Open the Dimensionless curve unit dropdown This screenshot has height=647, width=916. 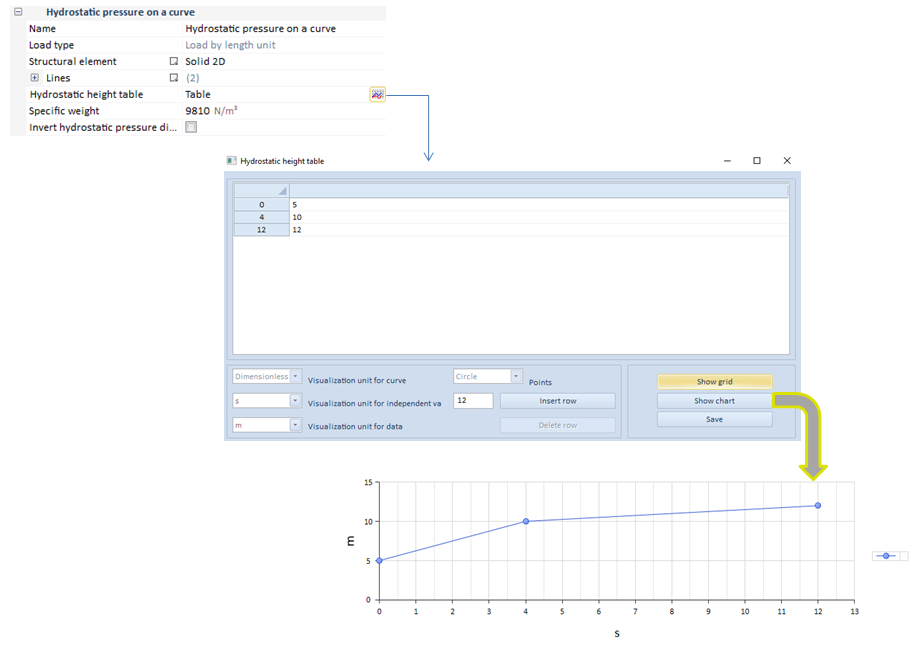(296, 377)
